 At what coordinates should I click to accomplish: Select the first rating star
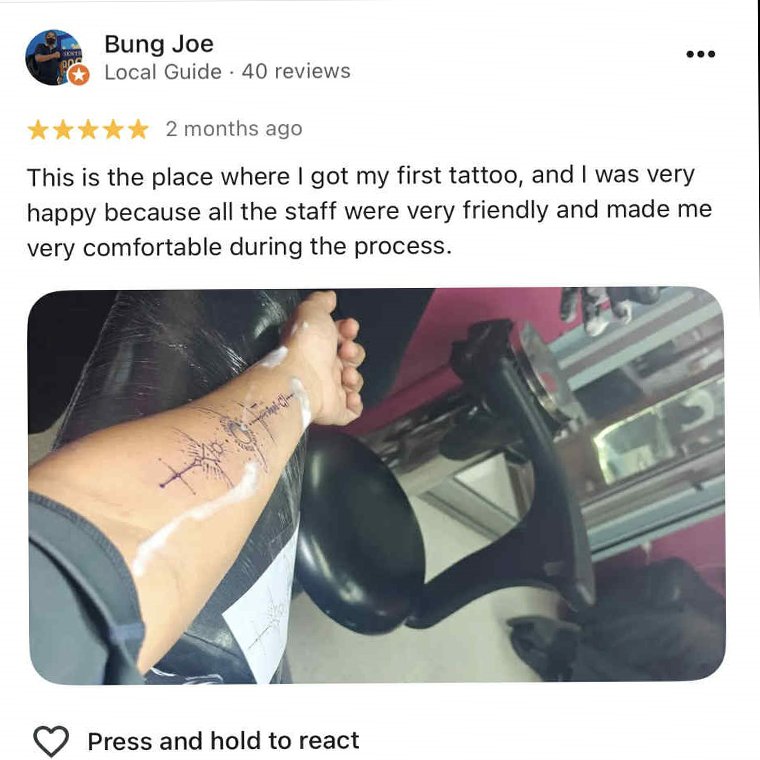(x=37, y=129)
